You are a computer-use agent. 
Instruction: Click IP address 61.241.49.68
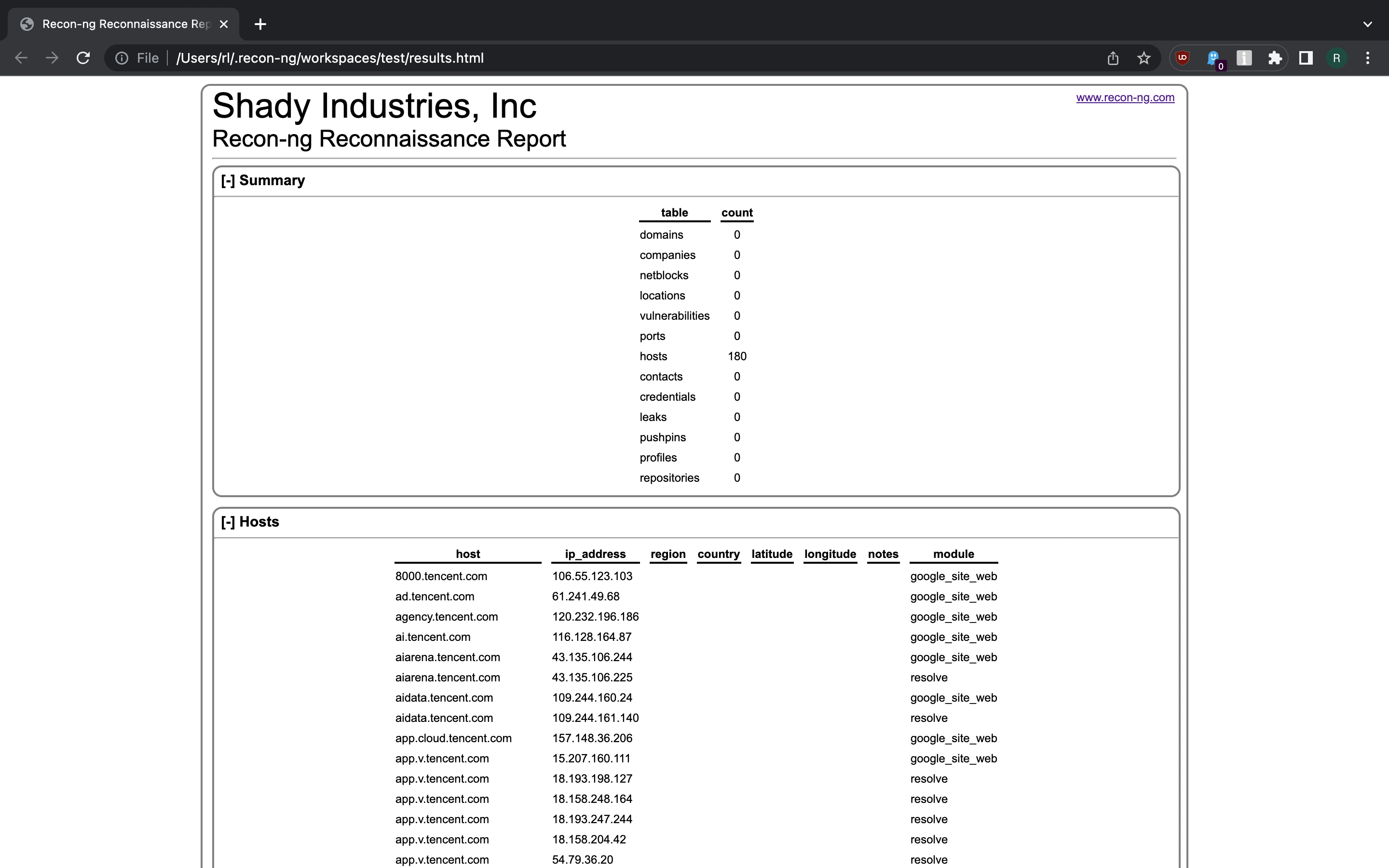point(586,597)
